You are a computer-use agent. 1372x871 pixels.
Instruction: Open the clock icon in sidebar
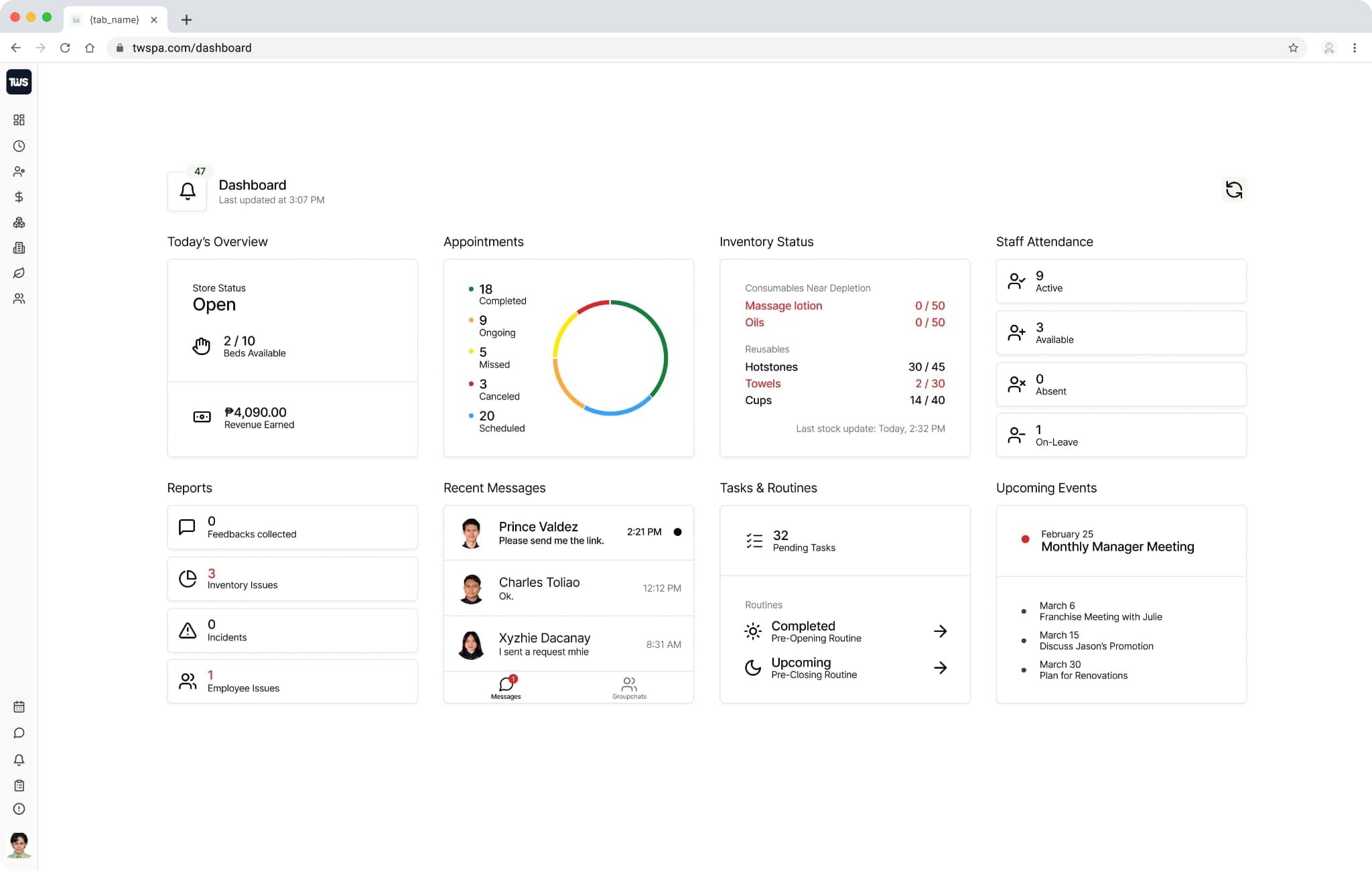pos(19,146)
